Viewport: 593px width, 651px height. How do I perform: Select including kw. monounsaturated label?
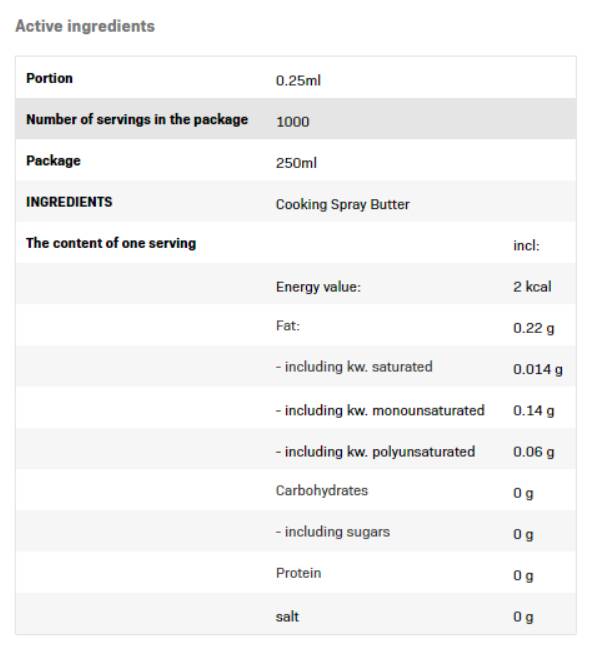coord(380,410)
